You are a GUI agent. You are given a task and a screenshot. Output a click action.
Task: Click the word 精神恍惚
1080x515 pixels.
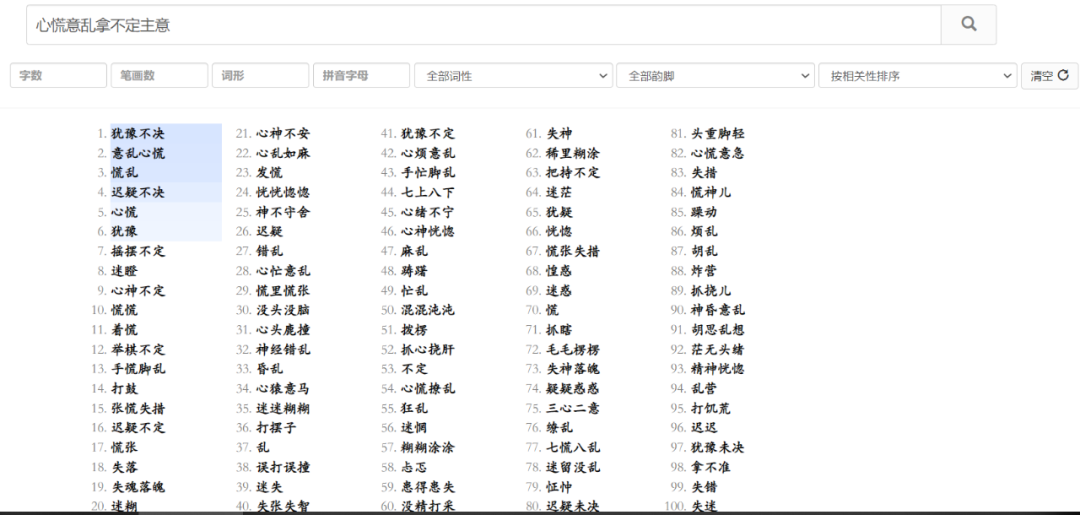[718, 369]
